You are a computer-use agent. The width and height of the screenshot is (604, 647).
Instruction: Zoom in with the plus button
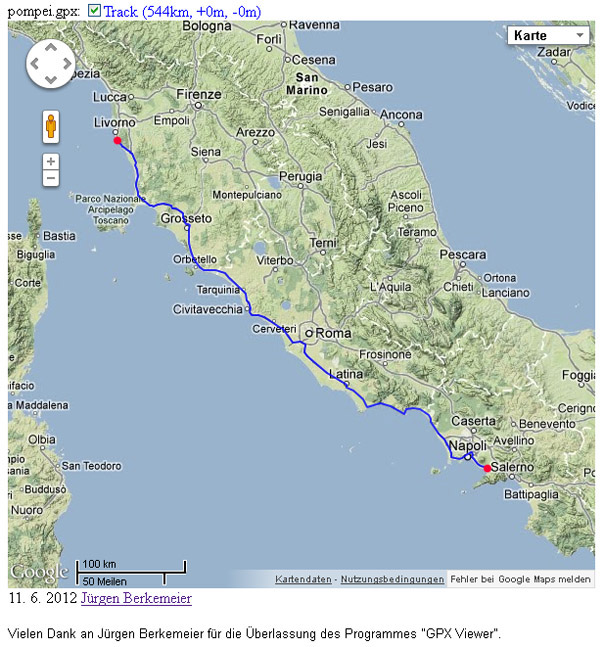50,161
